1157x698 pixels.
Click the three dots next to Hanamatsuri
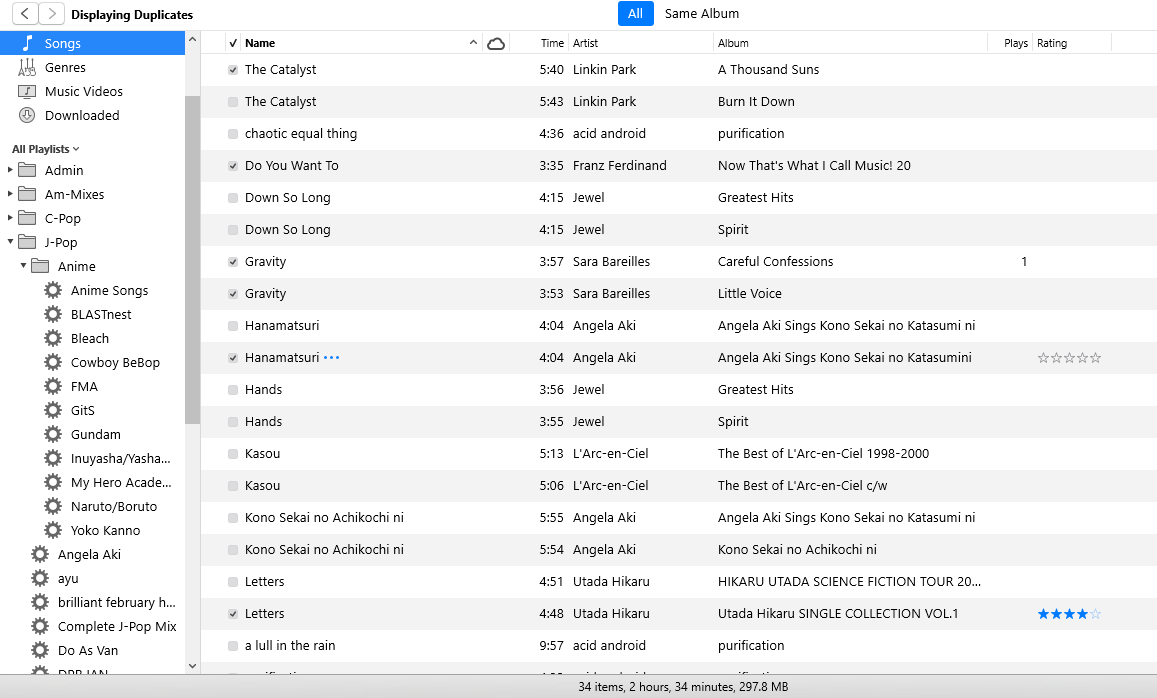[x=332, y=357]
